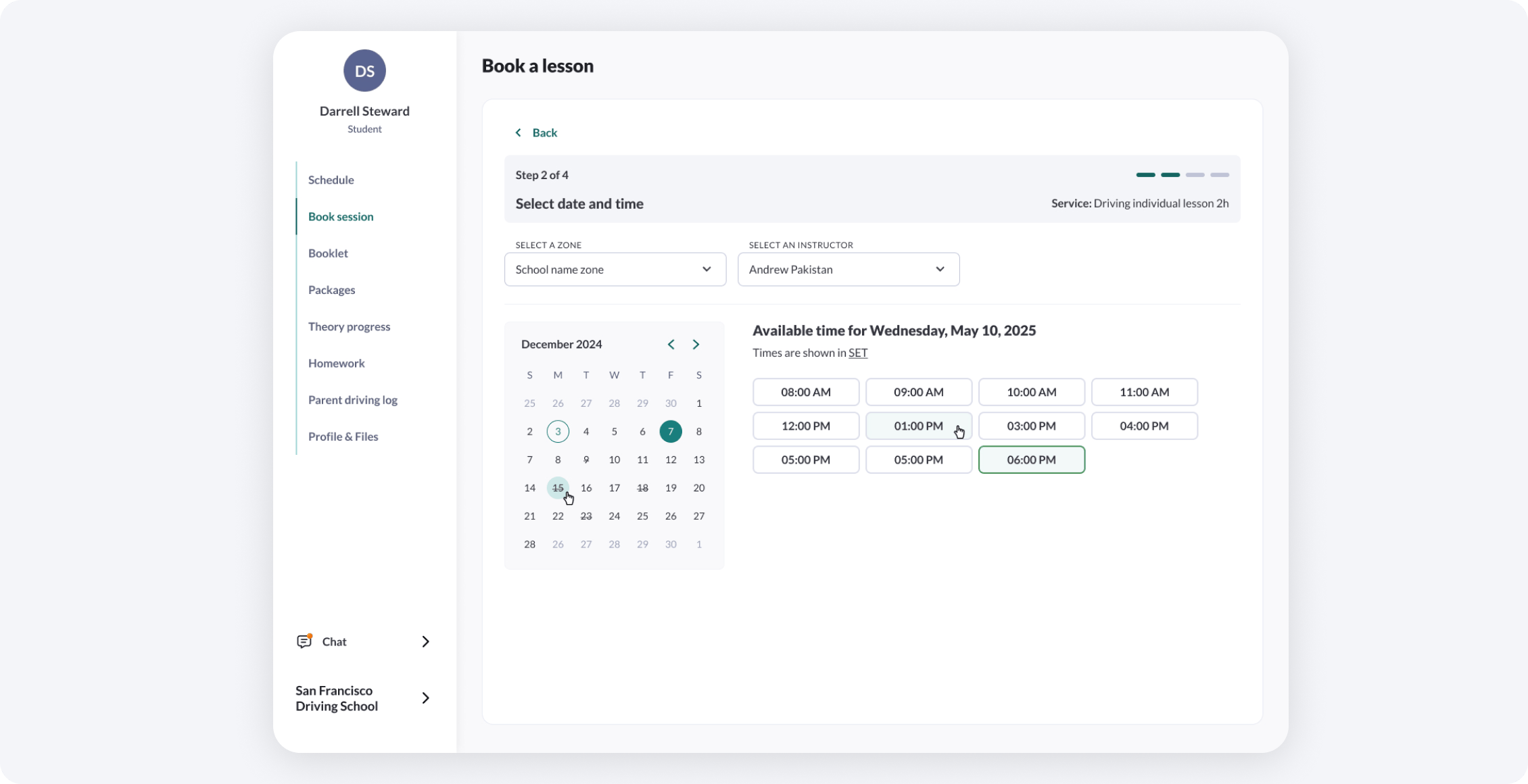Choose December 10 in the calendar
This screenshot has width=1528, height=784.
[614, 460]
